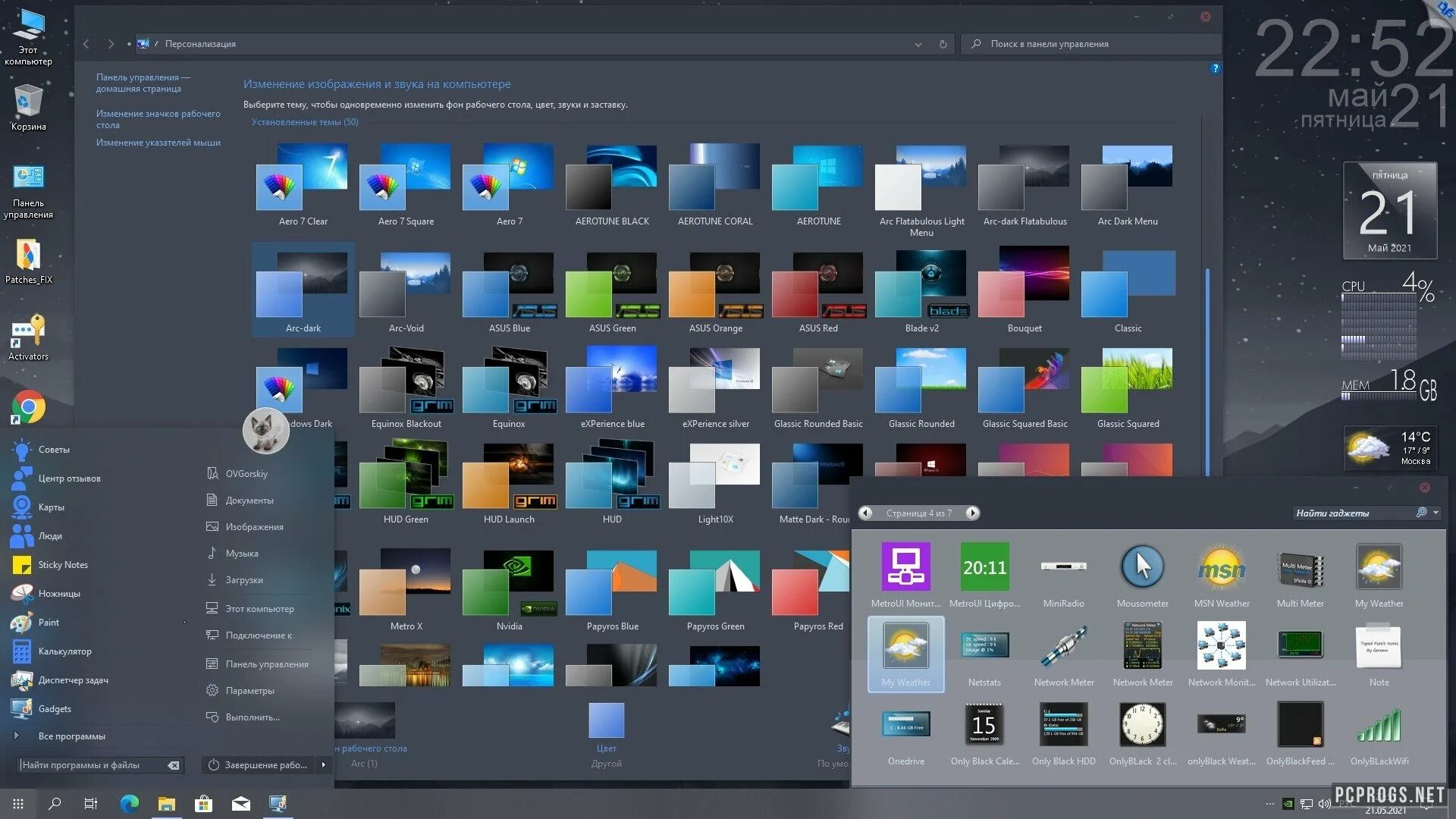Refresh the Personalization window address bar
Screen dimensions: 1456x819
[943, 44]
